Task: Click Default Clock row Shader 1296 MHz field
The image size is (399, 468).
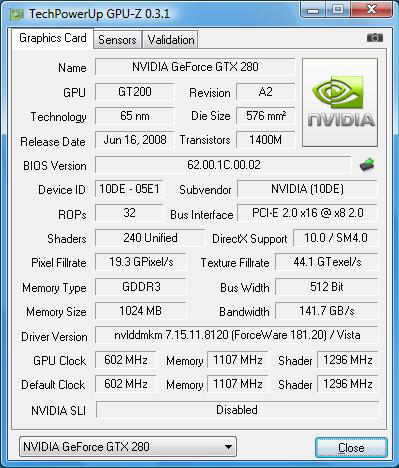Action: [x=348, y=384]
